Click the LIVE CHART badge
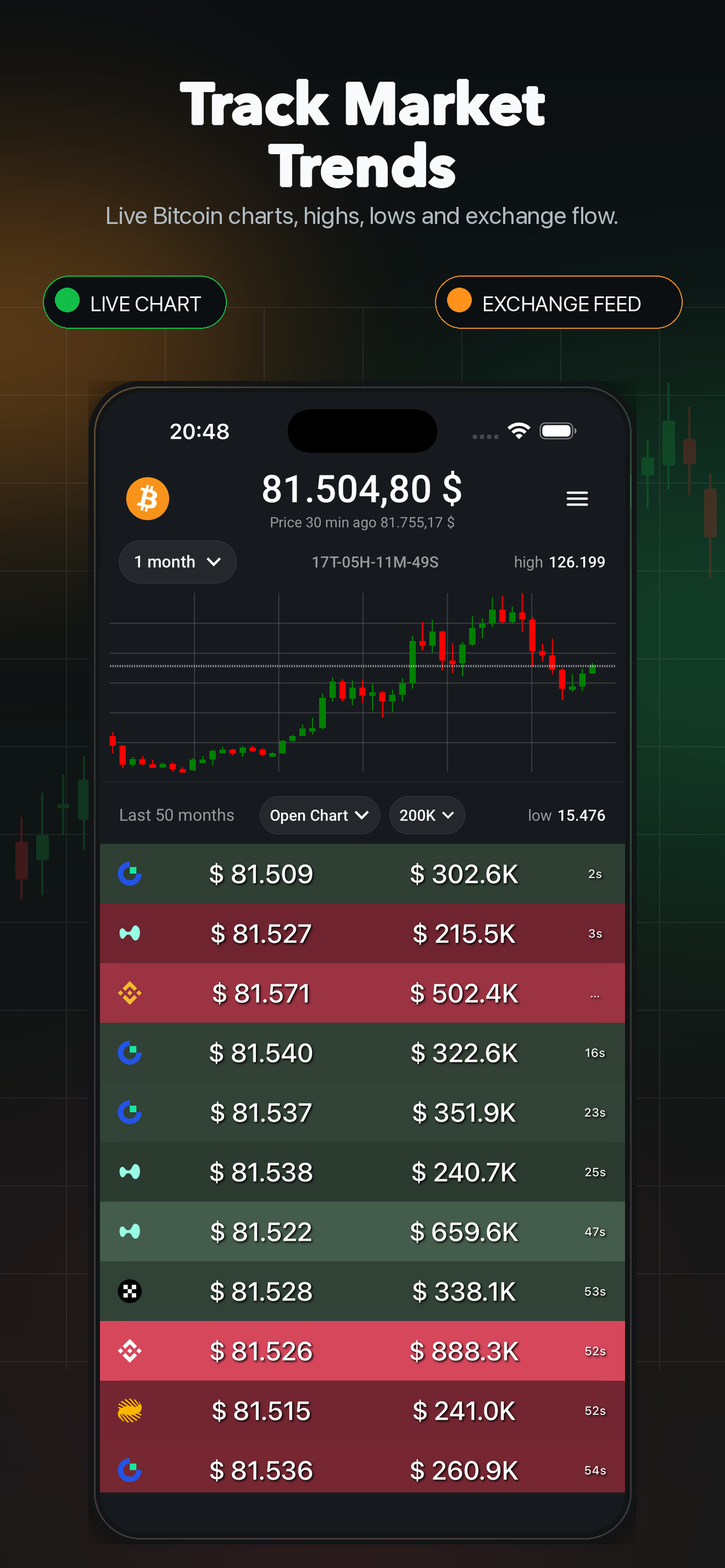The width and height of the screenshot is (725, 1568). (134, 303)
